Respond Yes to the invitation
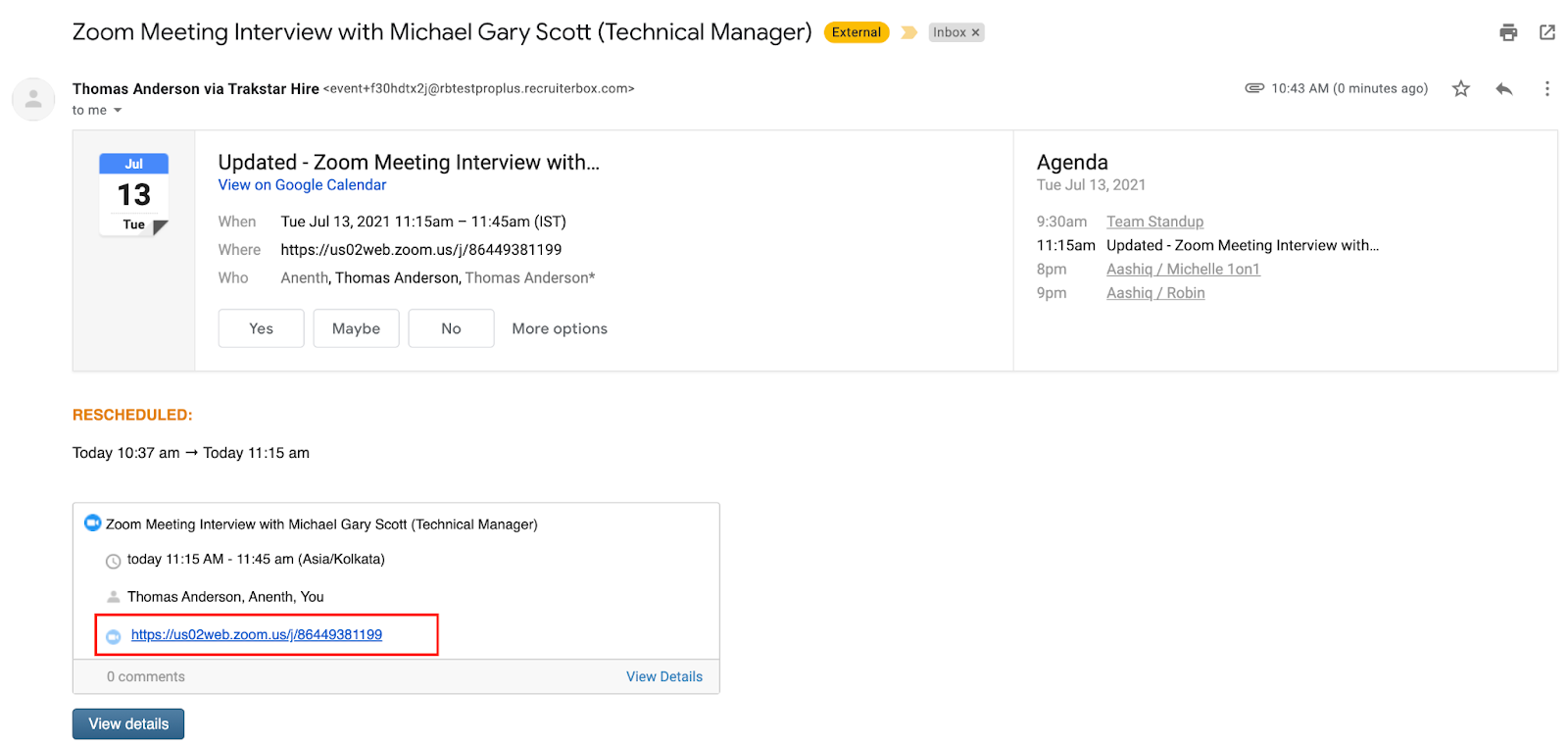This screenshot has width=1568, height=745. [261, 328]
